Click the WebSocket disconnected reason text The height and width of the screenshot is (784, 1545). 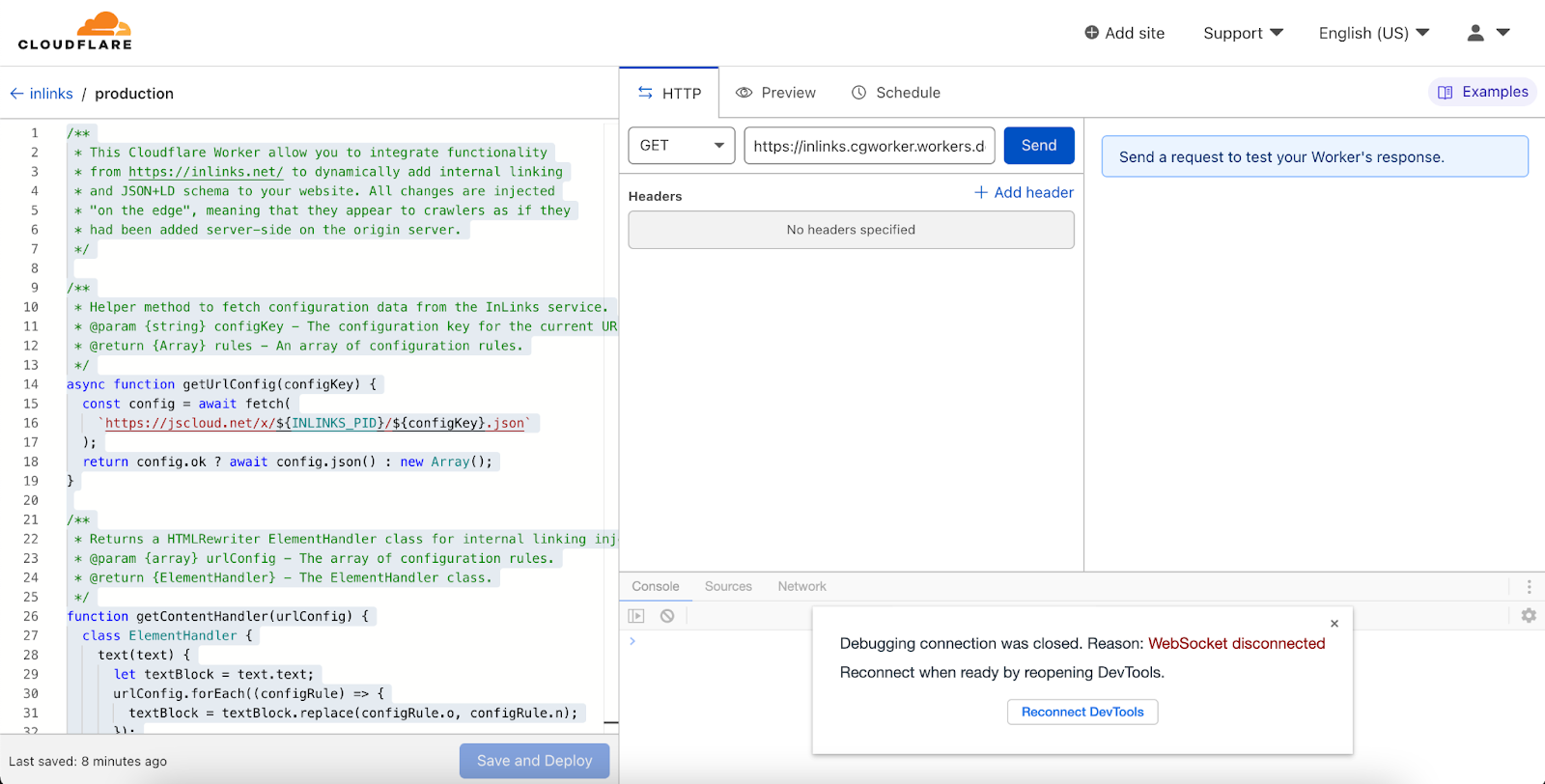1237,644
